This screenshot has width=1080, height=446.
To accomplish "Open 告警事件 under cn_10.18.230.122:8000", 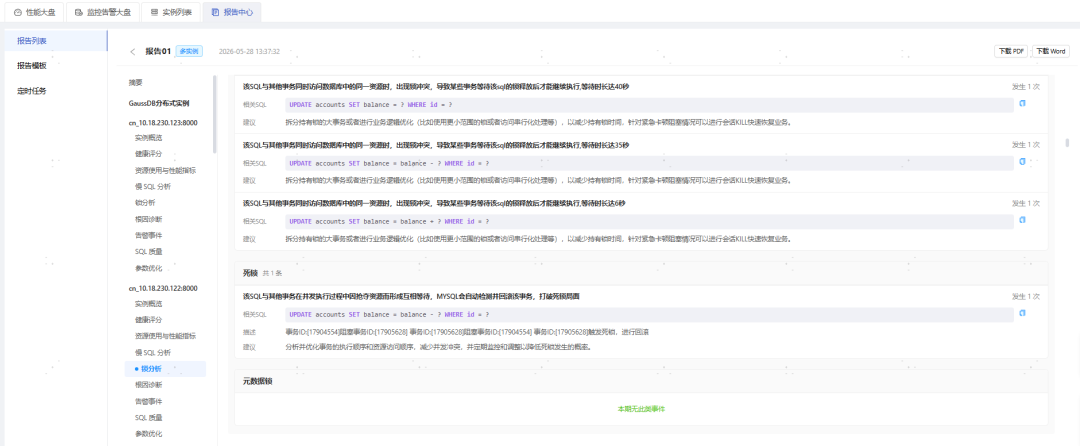I will (x=148, y=401).
